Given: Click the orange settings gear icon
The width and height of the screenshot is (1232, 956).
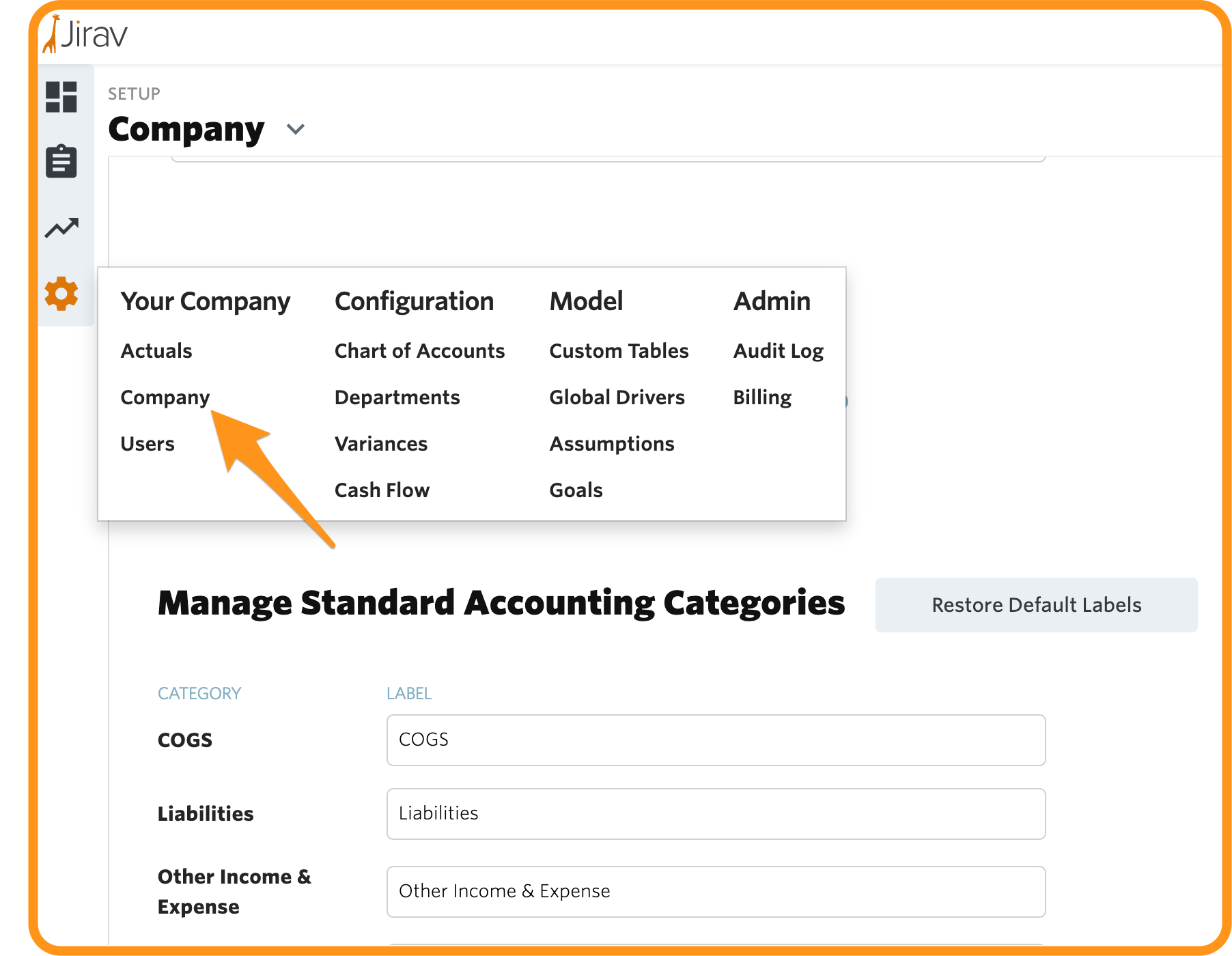Looking at the screenshot, I should click(61, 294).
